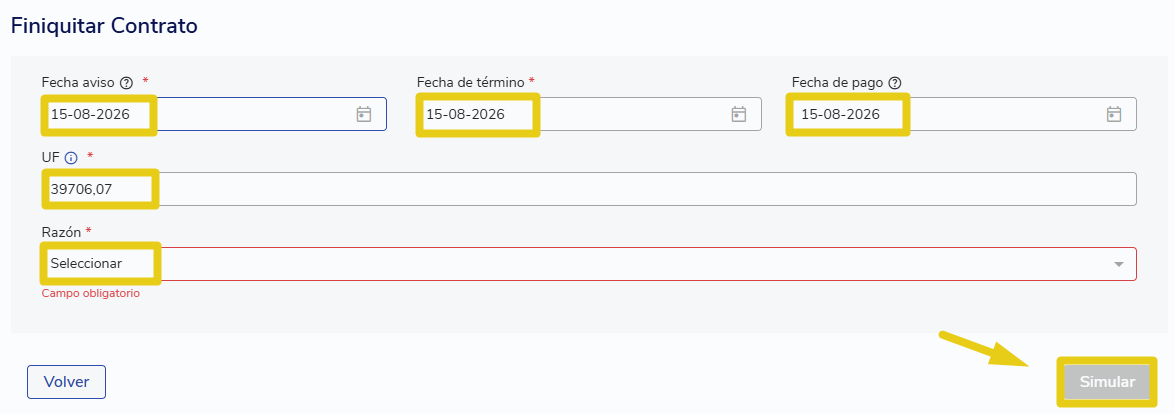1175x414 pixels.
Task: Click the Finiquitar Contrato heading
Action: tap(104, 26)
